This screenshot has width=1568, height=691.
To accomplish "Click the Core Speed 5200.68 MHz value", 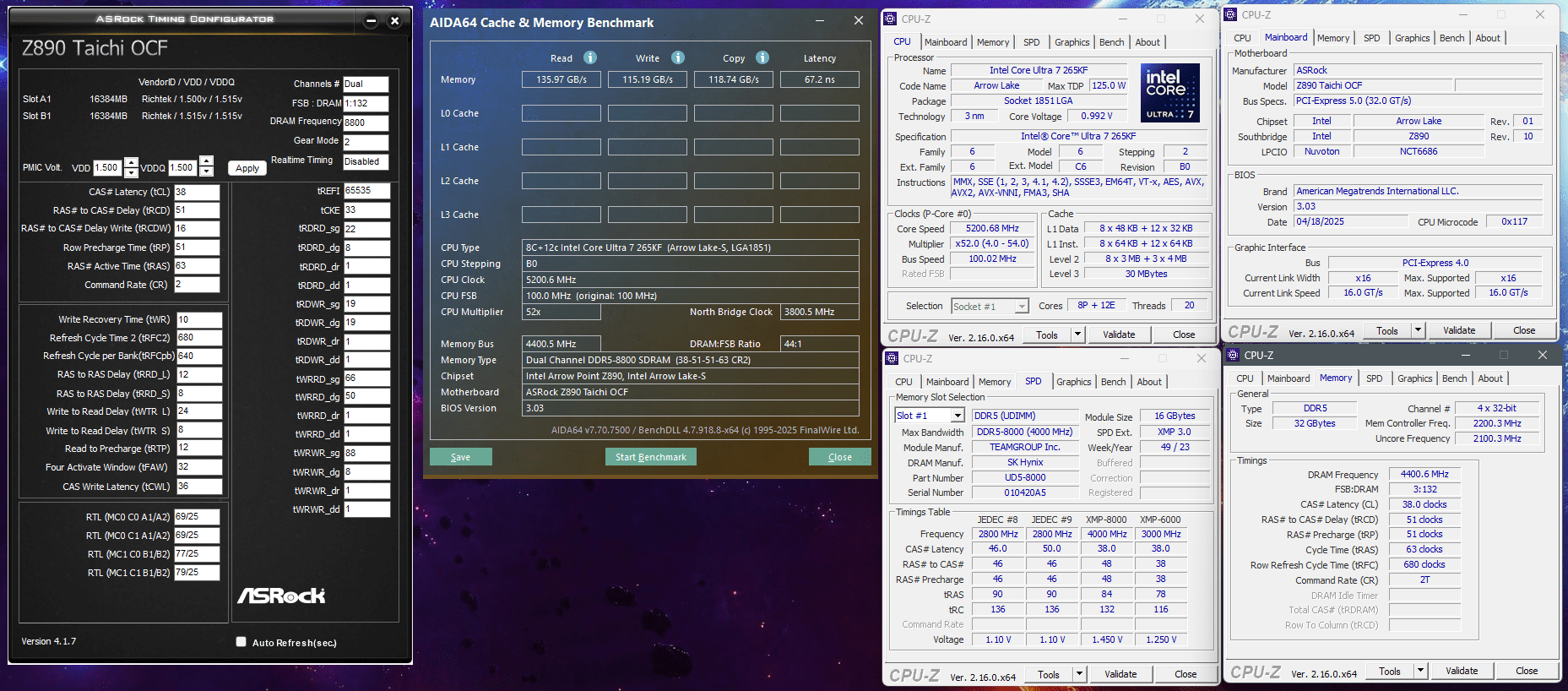I will [x=992, y=228].
